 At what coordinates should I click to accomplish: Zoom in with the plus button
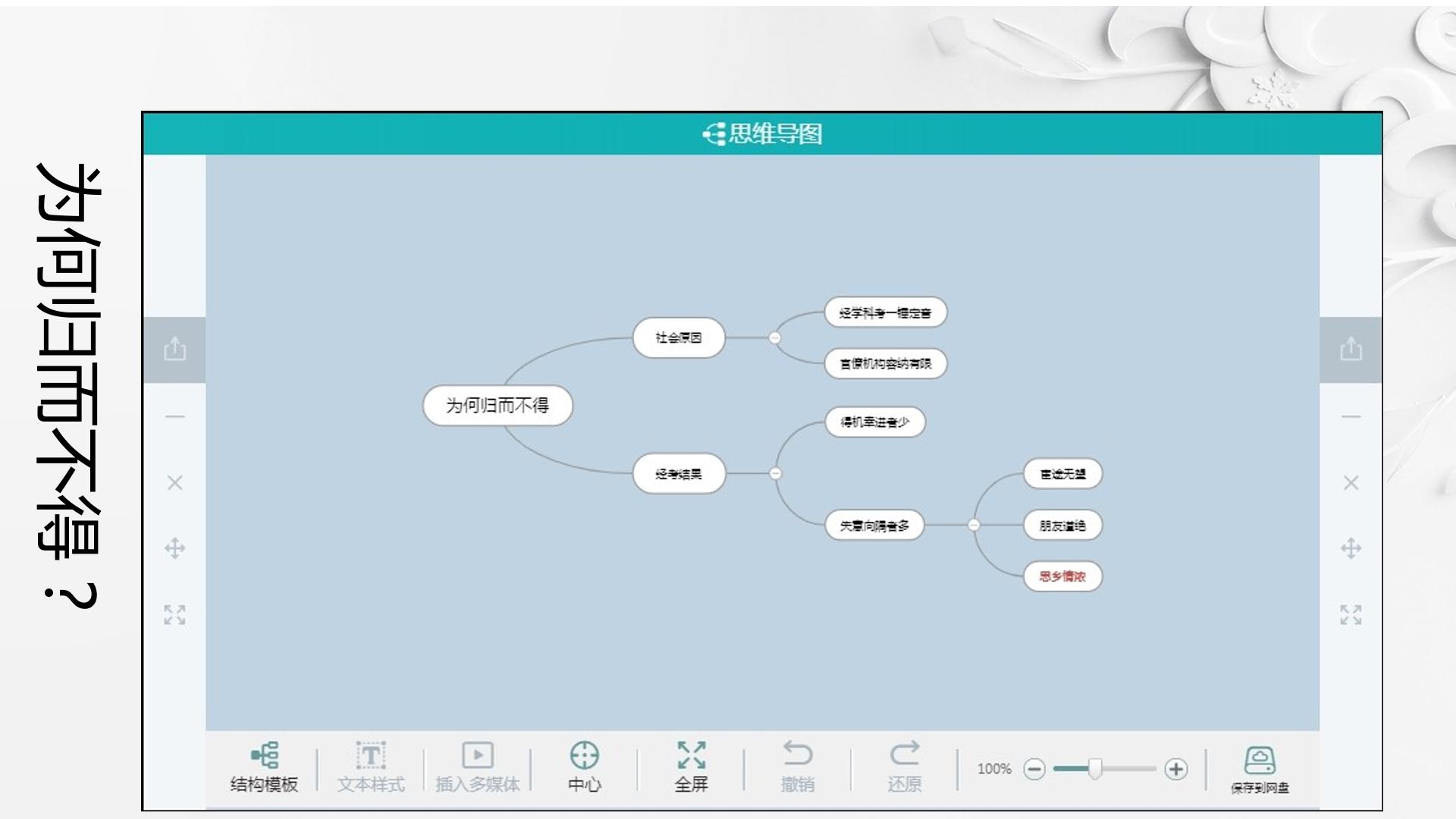tap(1176, 769)
